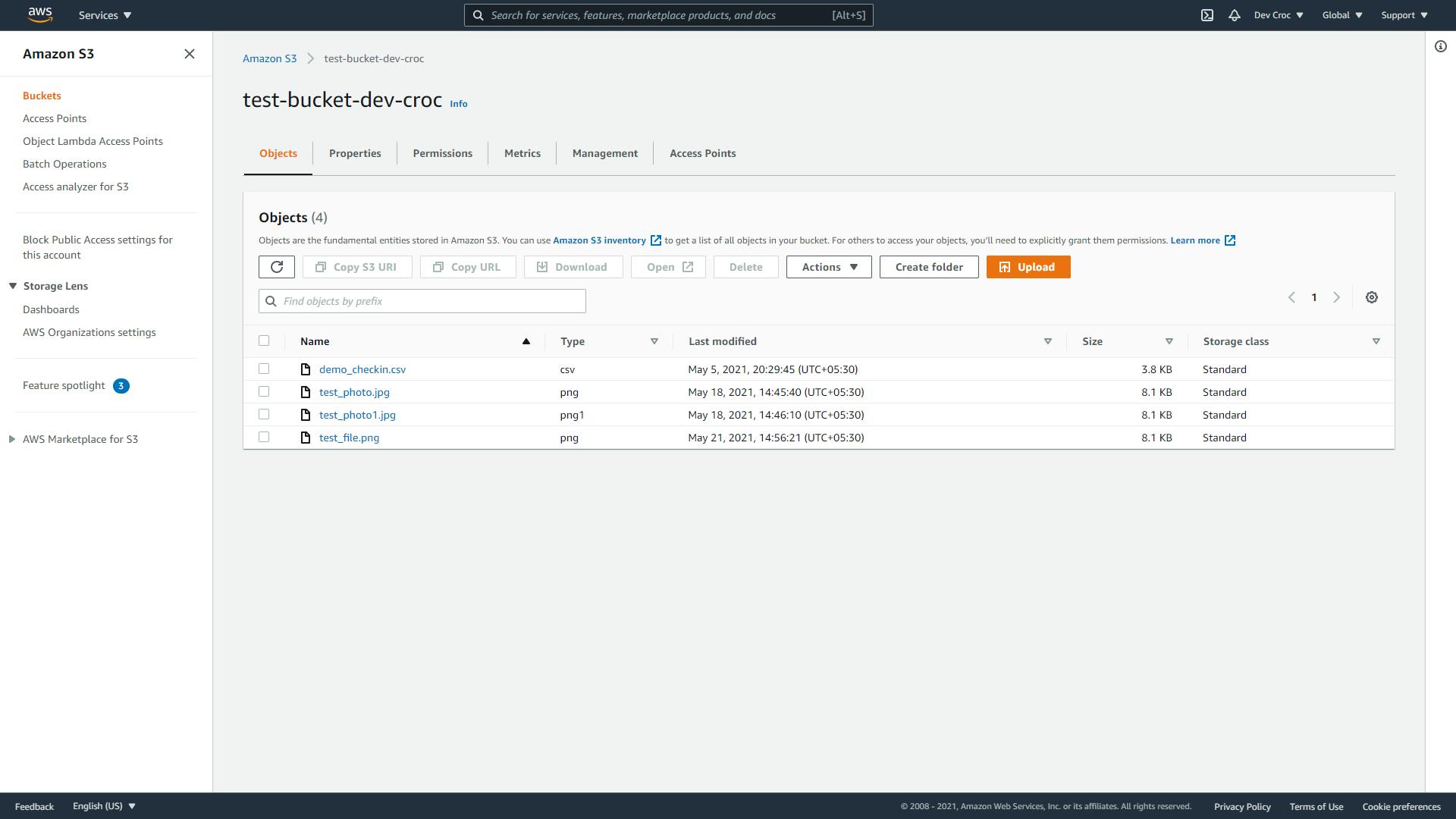Go to previous page arrow in pagination
The image size is (1456, 819).
[1291, 297]
